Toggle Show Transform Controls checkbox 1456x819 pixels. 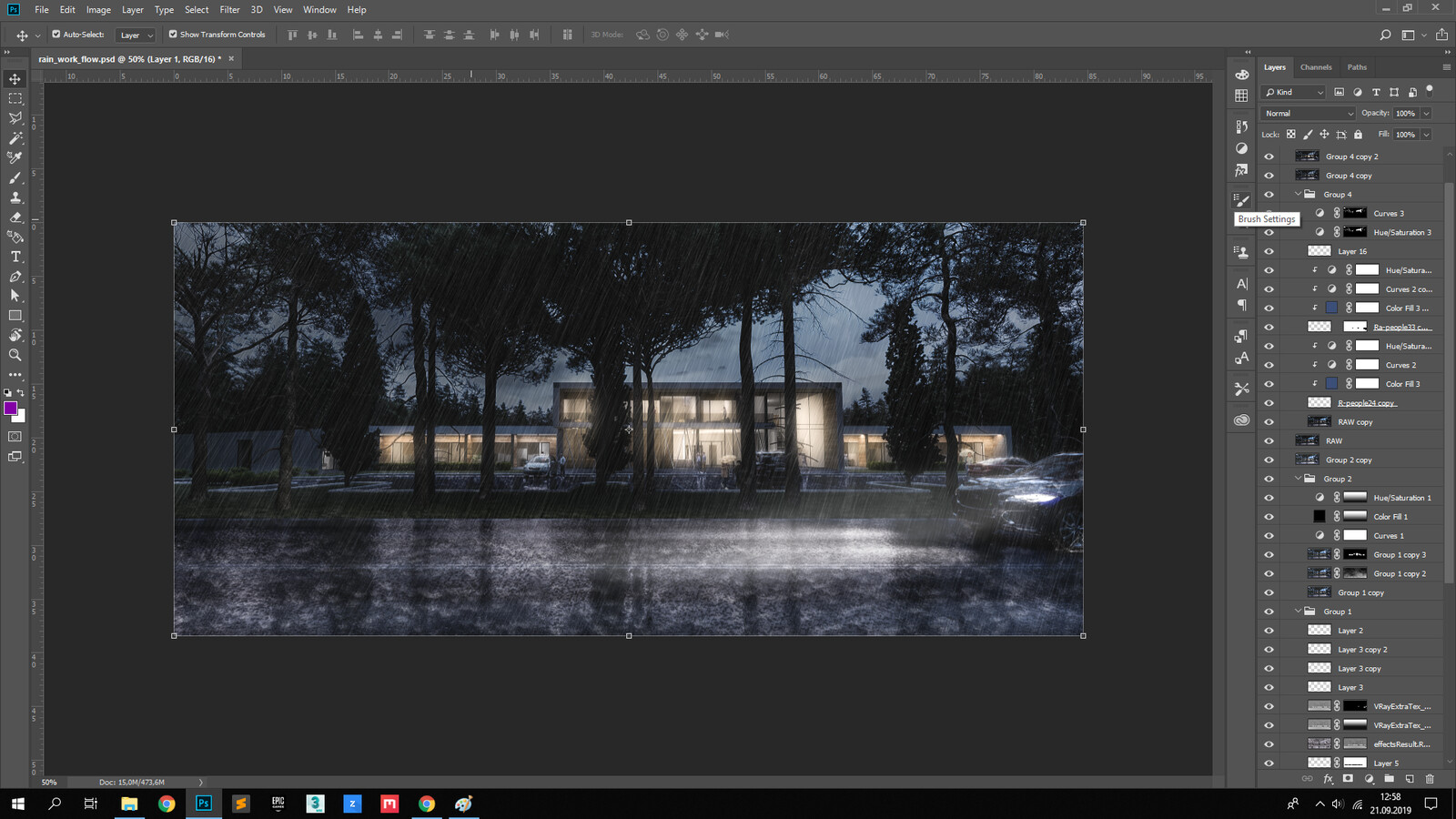click(173, 35)
